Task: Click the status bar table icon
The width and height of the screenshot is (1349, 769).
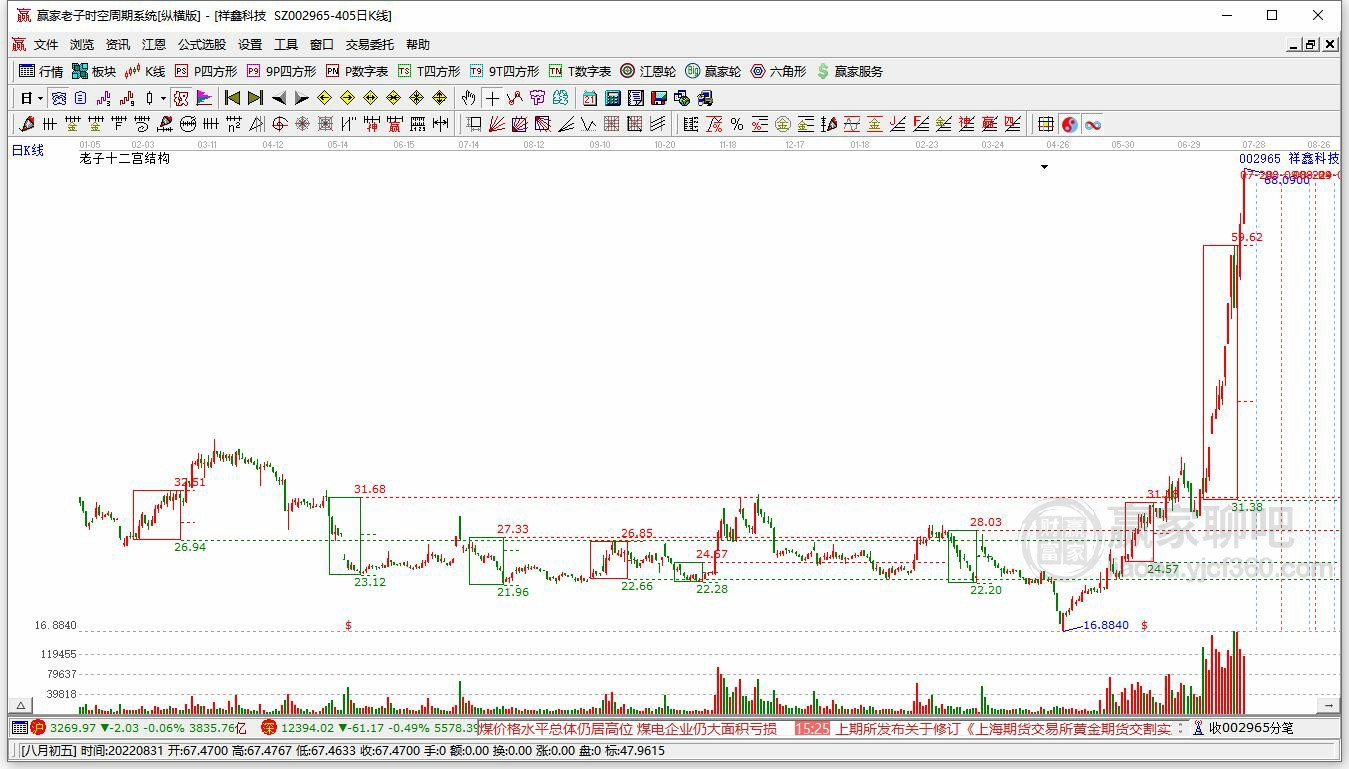Action: pos(19,728)
